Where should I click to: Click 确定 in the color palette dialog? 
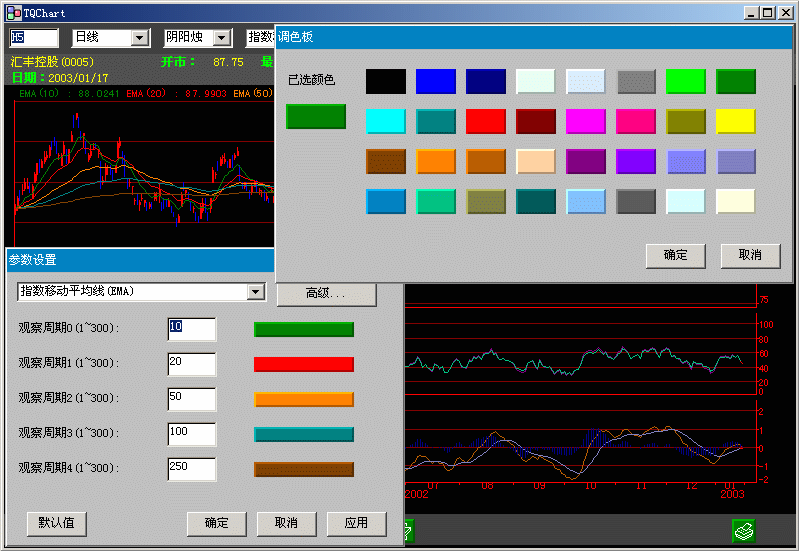676,255
